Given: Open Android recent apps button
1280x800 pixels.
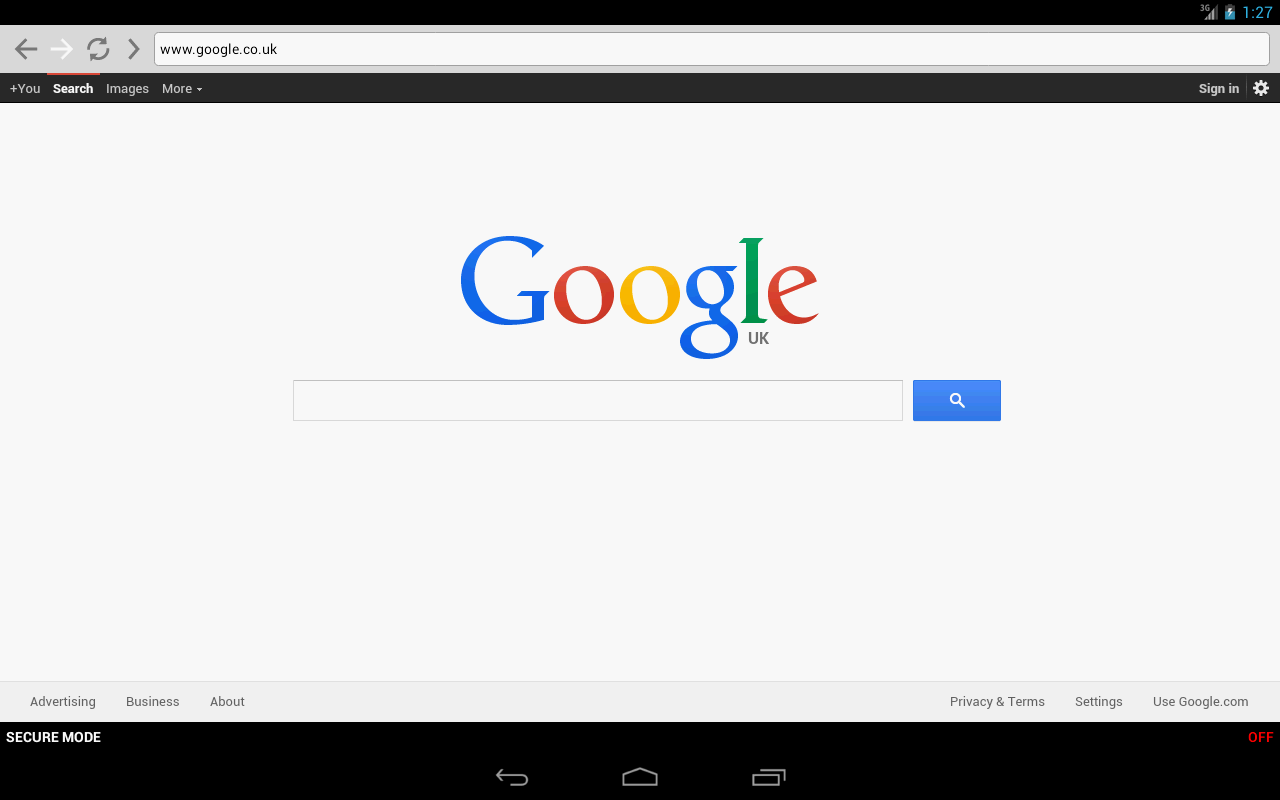Looking at the screenshot, I should (x=769, y=777).
